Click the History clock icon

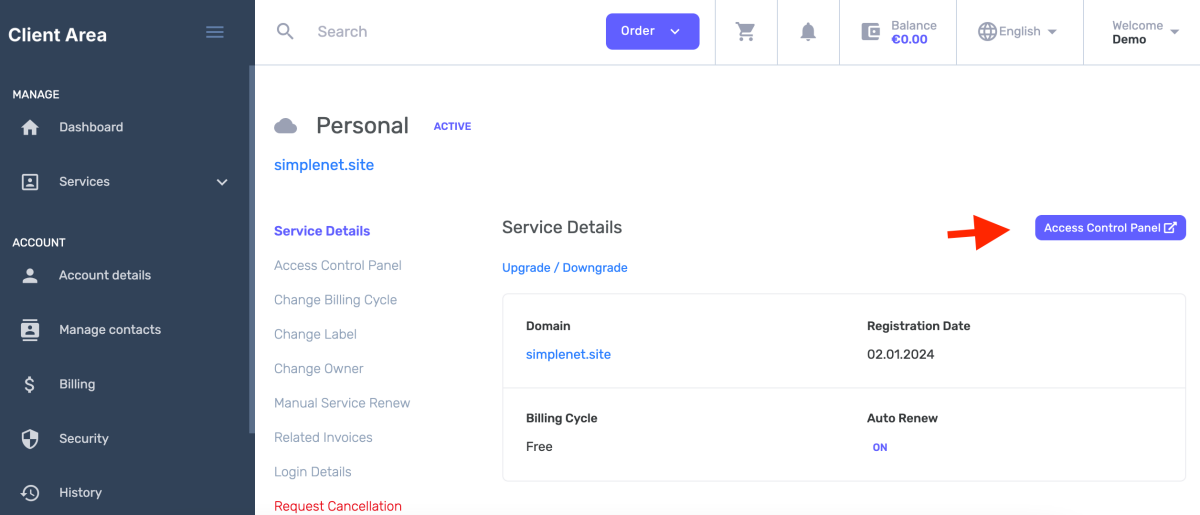click(x=30, y=493)
